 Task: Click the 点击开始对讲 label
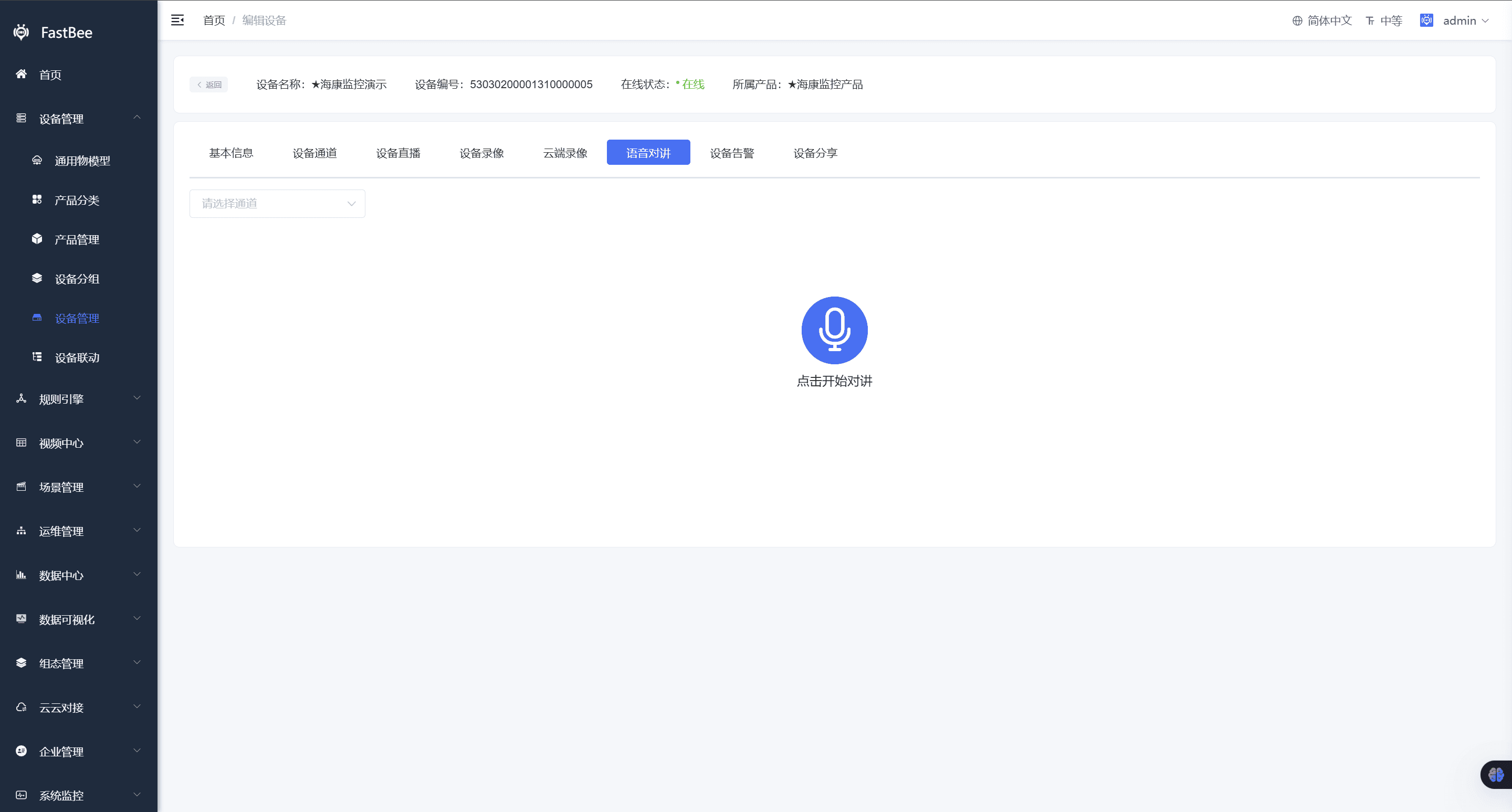click(x=834, y=381)
